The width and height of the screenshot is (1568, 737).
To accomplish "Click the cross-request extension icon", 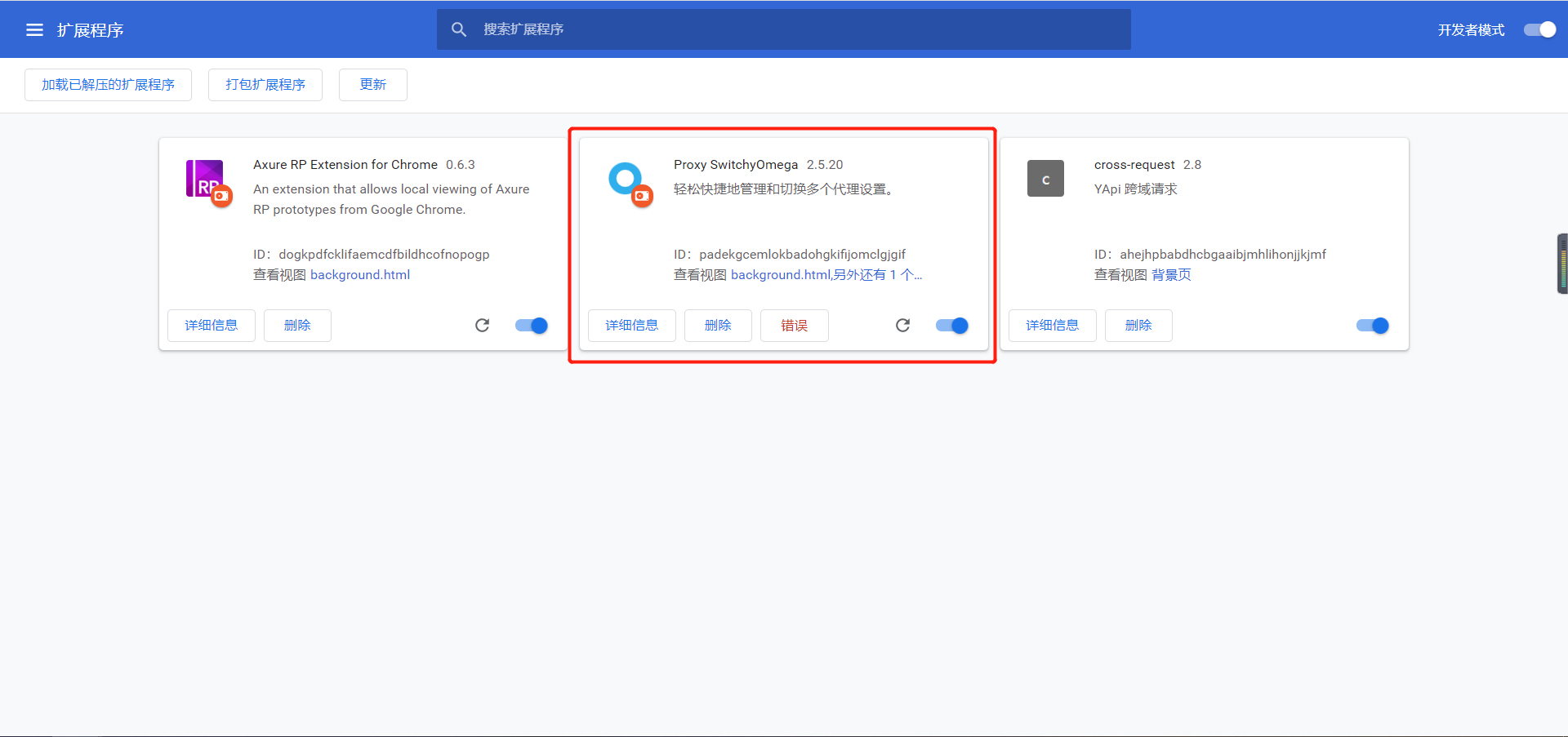I will coord(1045,178).
